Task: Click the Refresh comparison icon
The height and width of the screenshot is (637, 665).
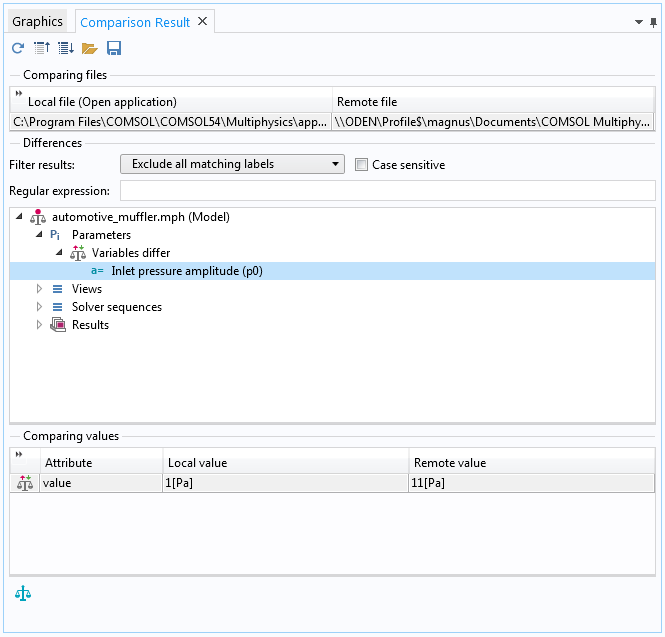Action: point(18,48)
